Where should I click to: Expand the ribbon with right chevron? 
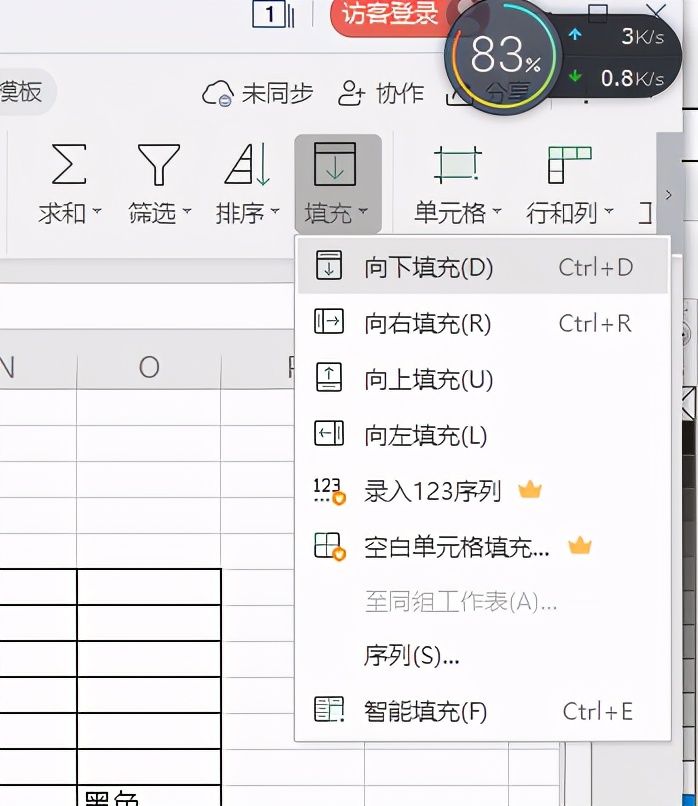669,195
